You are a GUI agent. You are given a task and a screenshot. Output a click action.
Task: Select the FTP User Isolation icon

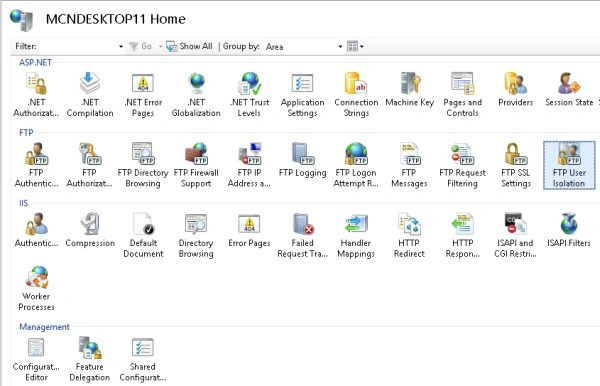[x=569, y=165]
